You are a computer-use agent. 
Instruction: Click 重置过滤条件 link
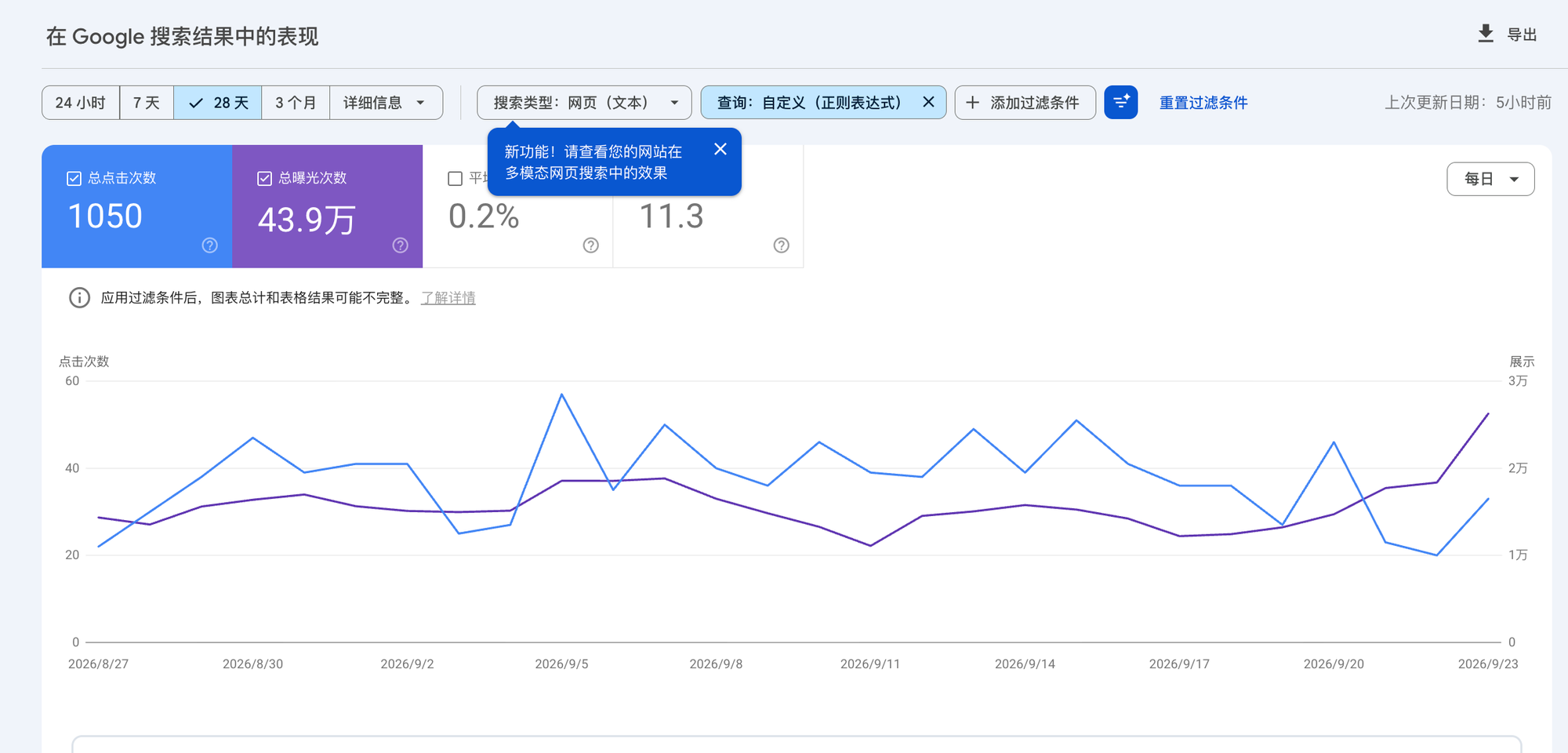point(1203,103)
